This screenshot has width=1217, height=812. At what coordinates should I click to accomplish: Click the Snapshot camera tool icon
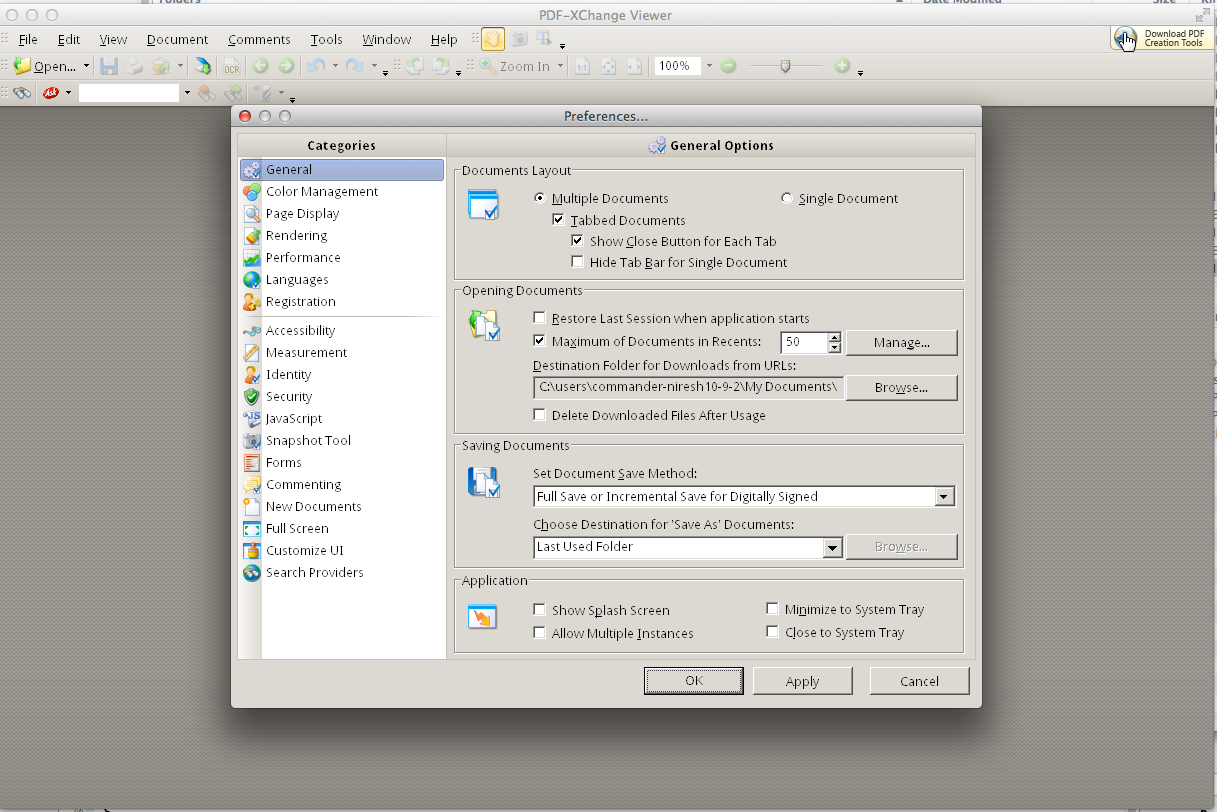pyautogui.click(x=519, y=39)
